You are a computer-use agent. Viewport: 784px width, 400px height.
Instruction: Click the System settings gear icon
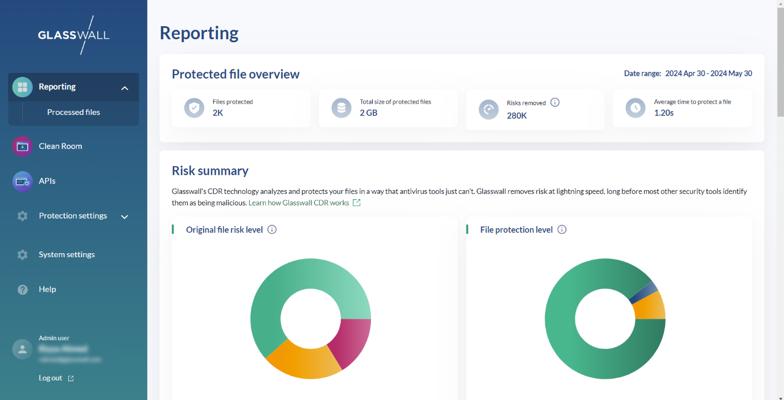click(x=22, y=255)
